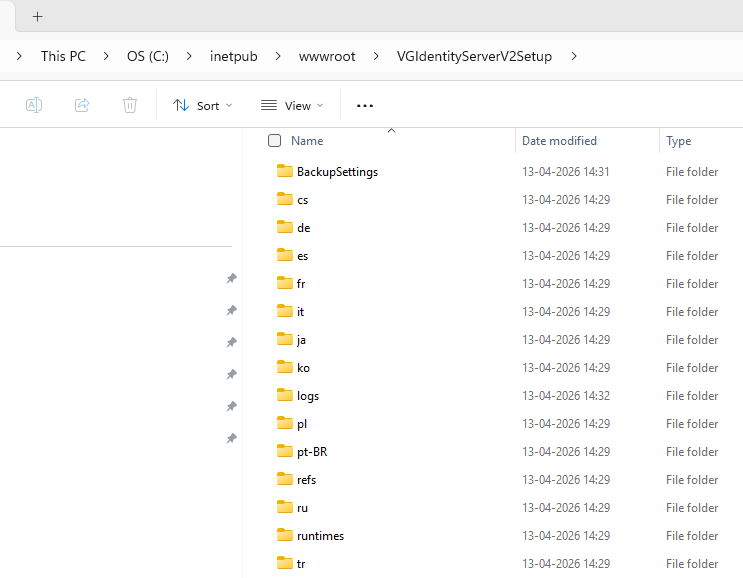Image resolution: width=743 pixels, height=578 pixels.
Task: Click the Delete trash icon
Action: (130, 105)
